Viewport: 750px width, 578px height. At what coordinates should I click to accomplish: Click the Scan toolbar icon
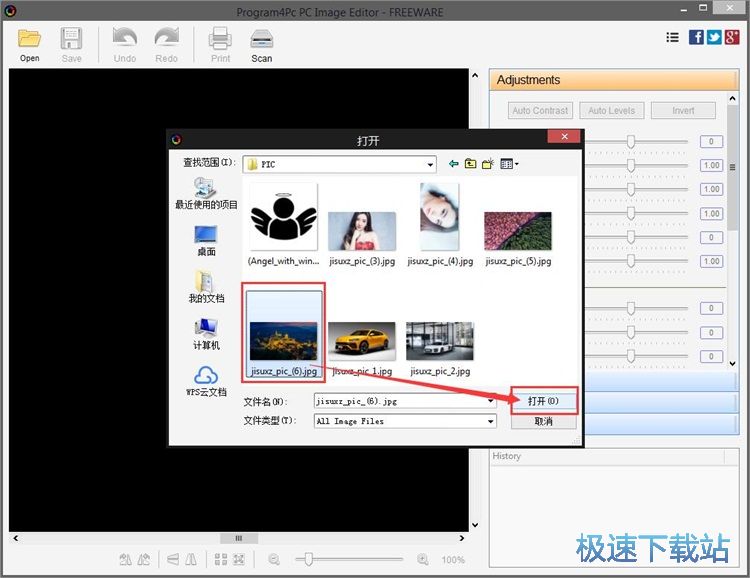coord(261,40)
